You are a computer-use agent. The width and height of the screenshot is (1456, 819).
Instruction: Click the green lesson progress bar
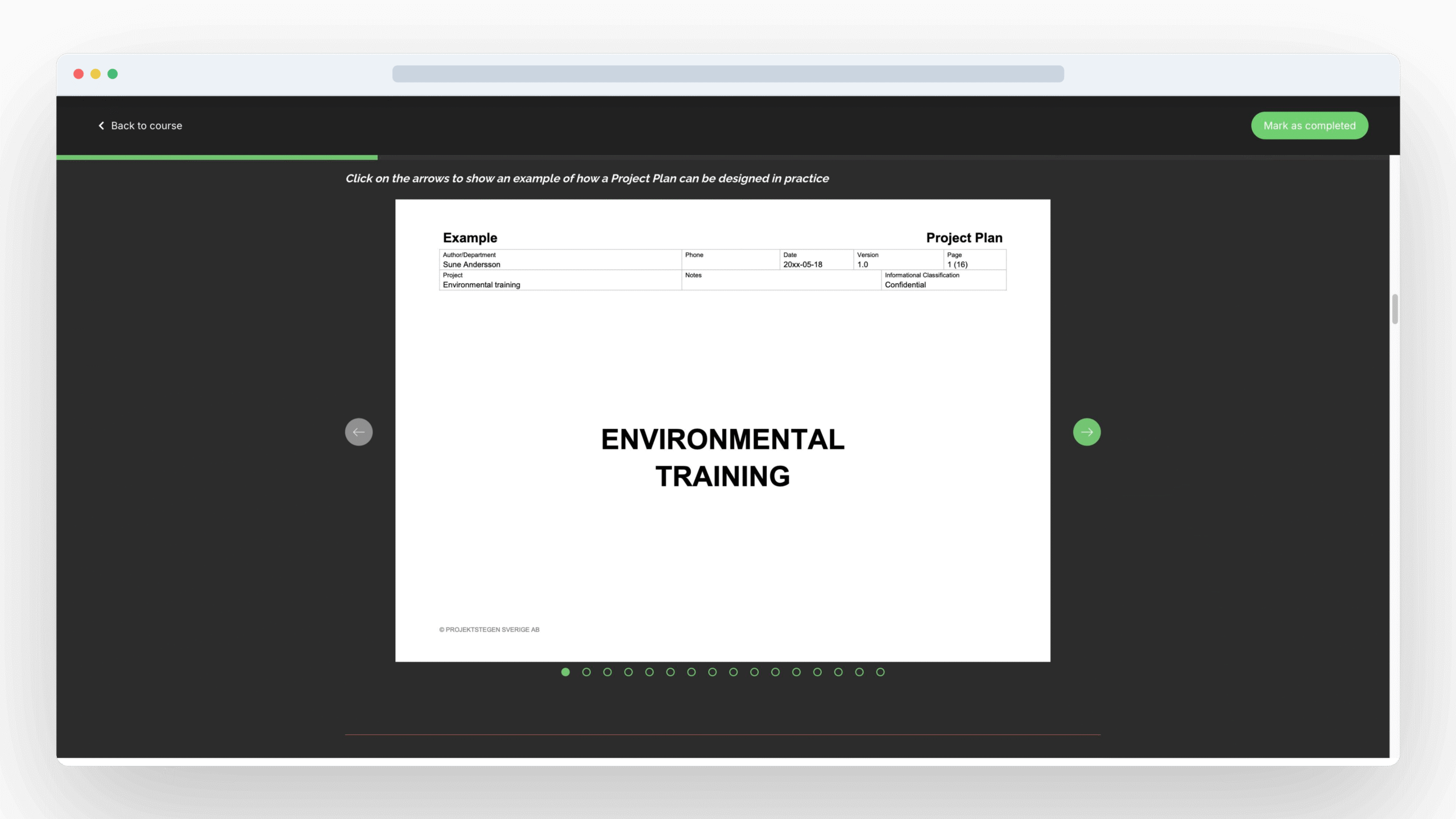pyautogui.click(x=216, y=158)
